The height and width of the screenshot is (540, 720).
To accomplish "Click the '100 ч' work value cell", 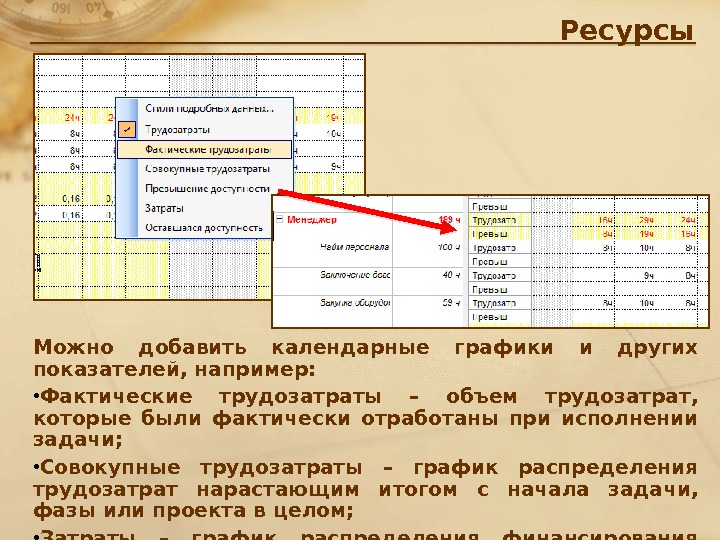I will tap(449, 247).
